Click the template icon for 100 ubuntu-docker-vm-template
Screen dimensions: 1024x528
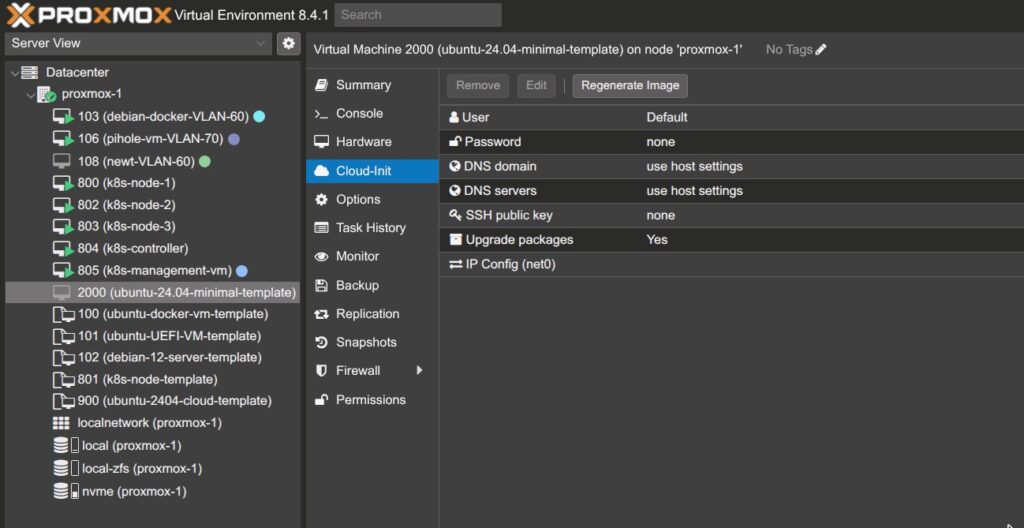tap(63, 315)
